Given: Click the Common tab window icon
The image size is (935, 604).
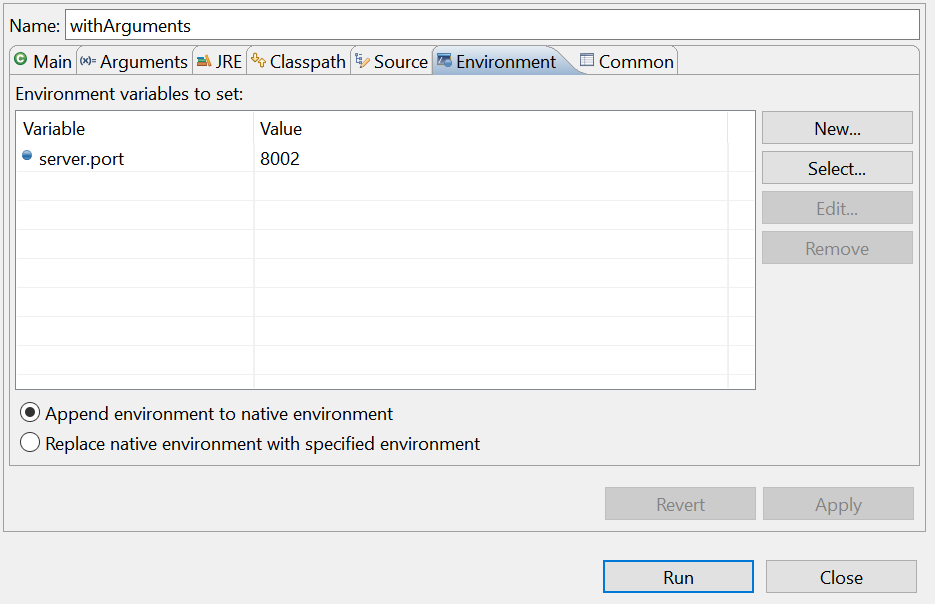Looking at the screenshot, I should [x=587, y=60].
